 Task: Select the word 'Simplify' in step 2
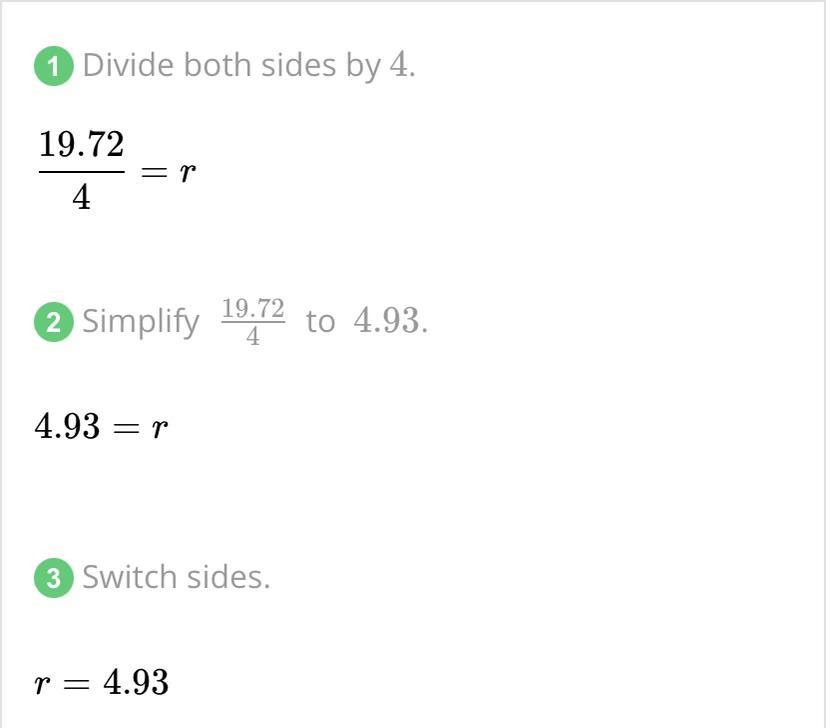pyautogui.click(x=141, y=322)
